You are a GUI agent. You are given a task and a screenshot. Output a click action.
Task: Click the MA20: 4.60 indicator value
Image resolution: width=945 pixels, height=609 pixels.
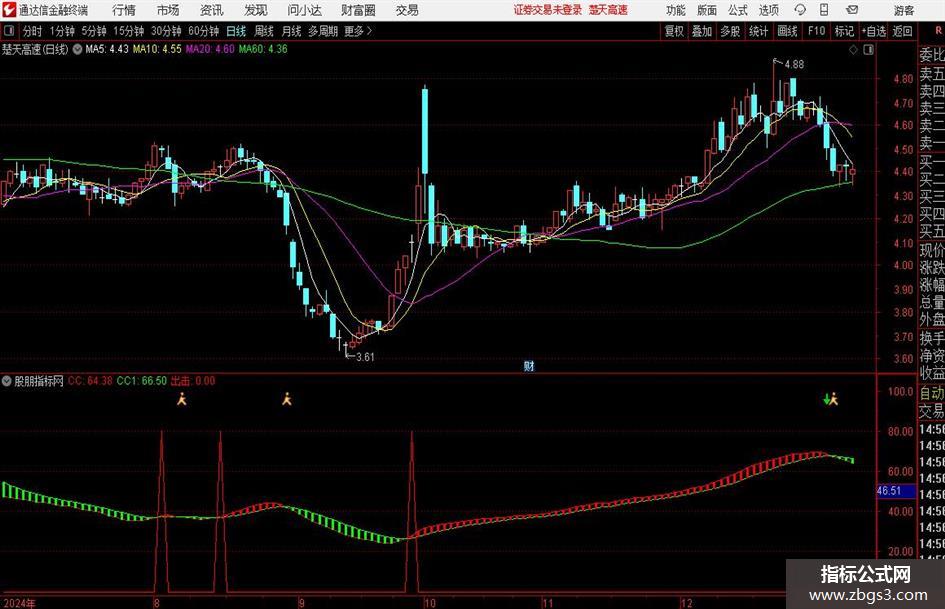(x=210, y=49)
